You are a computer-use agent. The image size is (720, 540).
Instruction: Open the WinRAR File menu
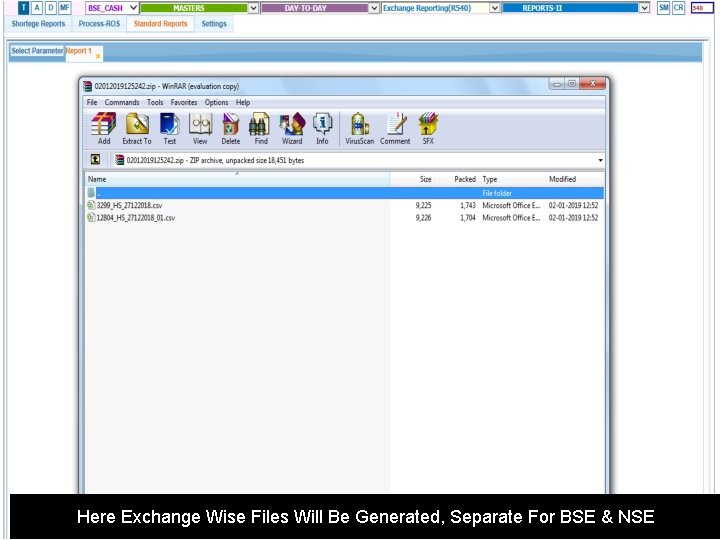[92, 102]
